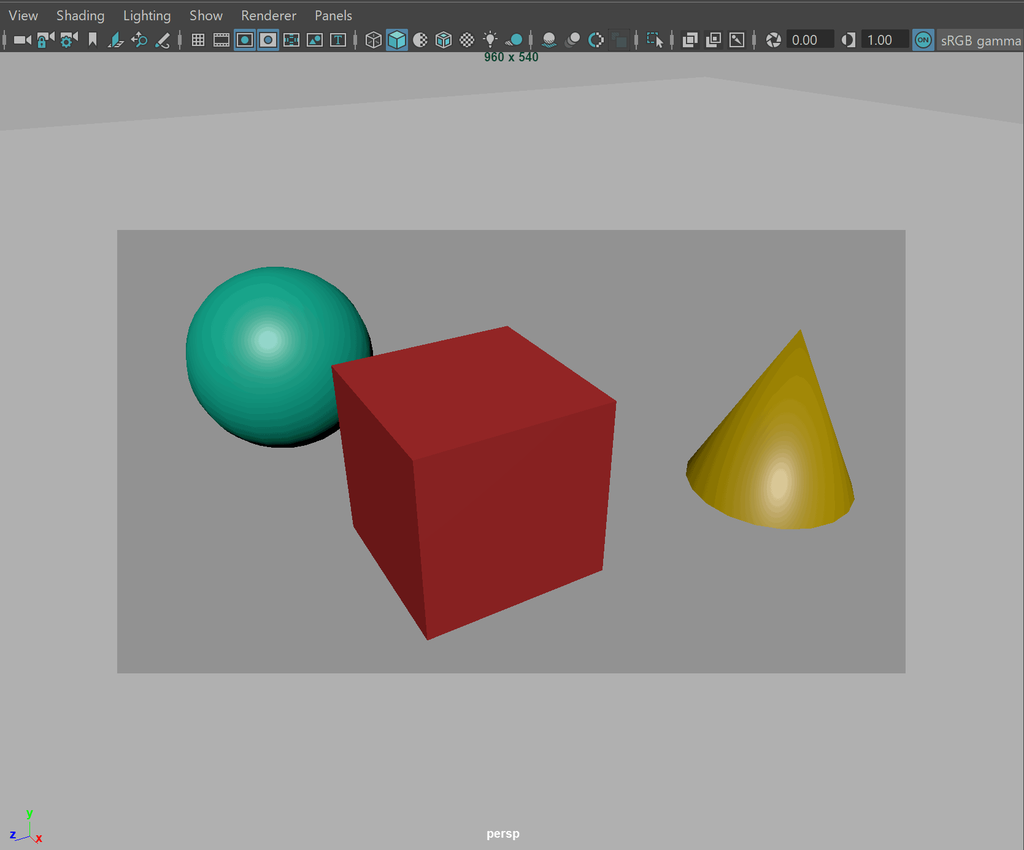Viewport: 1024px width, 850px height.
Task: Open the View menu
Action: 23,15
